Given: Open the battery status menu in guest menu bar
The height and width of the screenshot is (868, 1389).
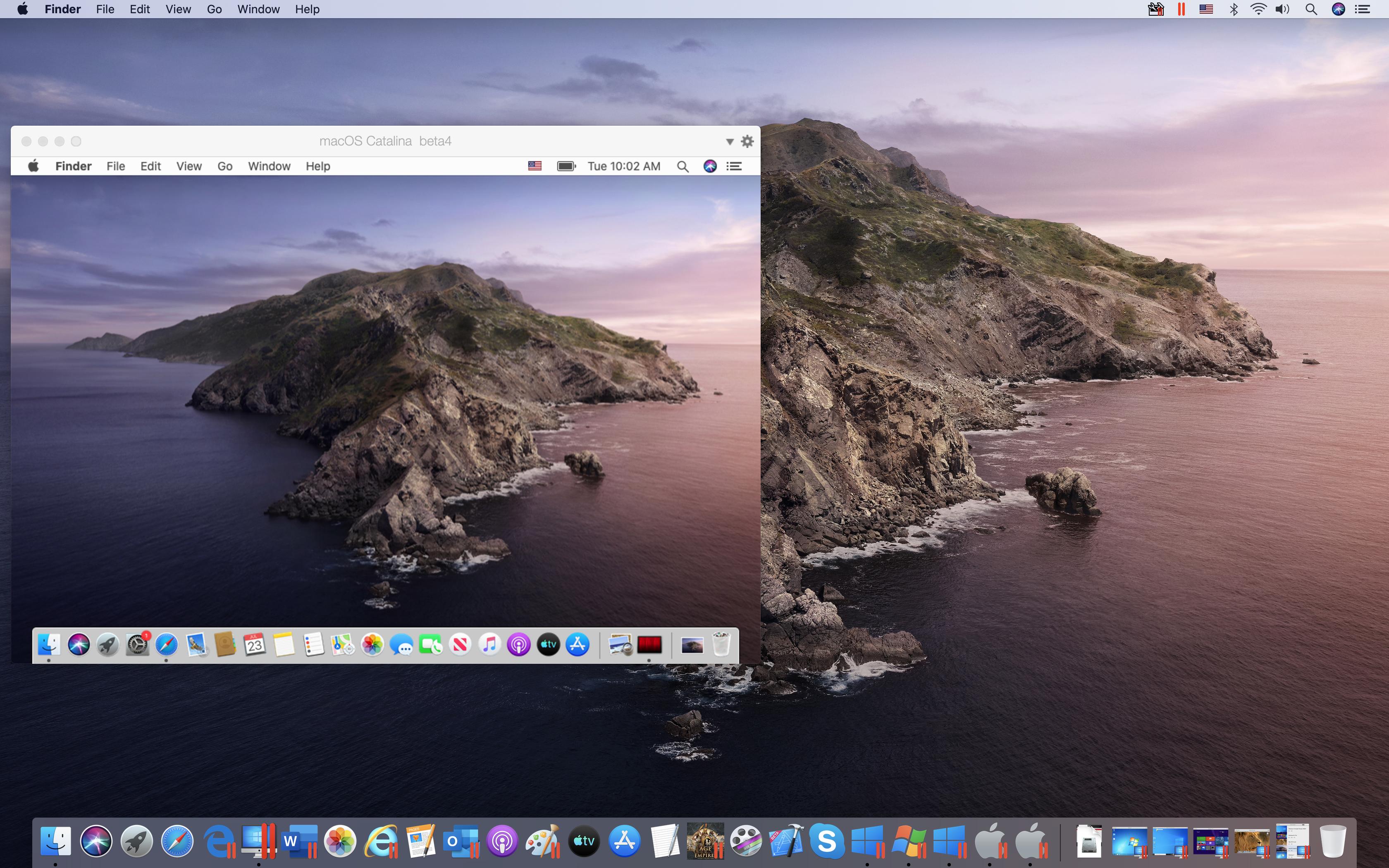Looking at the screenshot, I should (x=566, y=166).
